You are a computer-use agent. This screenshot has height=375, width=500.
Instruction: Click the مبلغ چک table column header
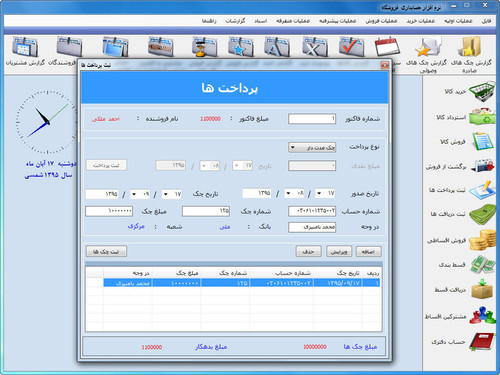click(x=176, y=273)
